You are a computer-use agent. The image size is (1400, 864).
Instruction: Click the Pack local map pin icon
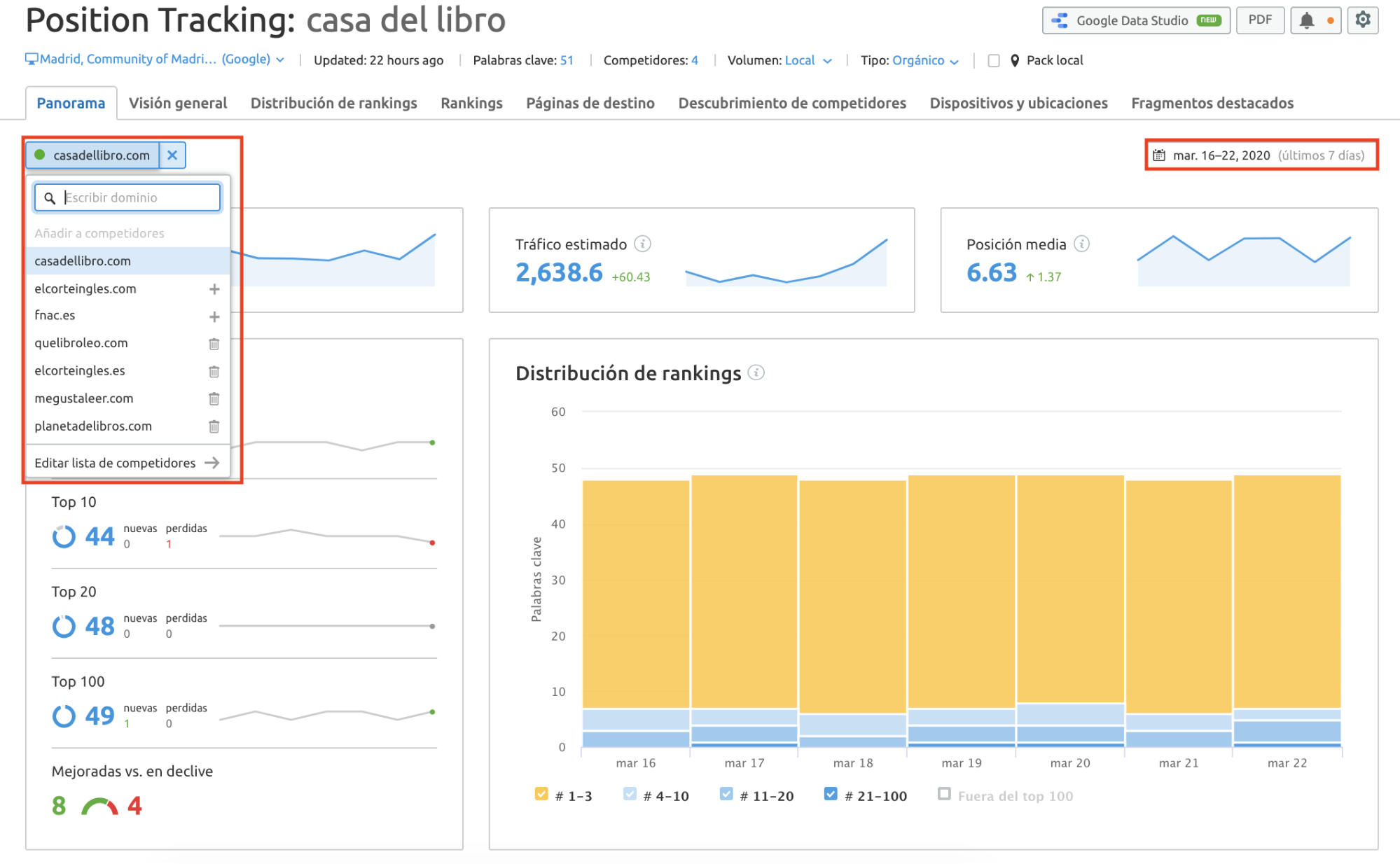click(1015, 61)
